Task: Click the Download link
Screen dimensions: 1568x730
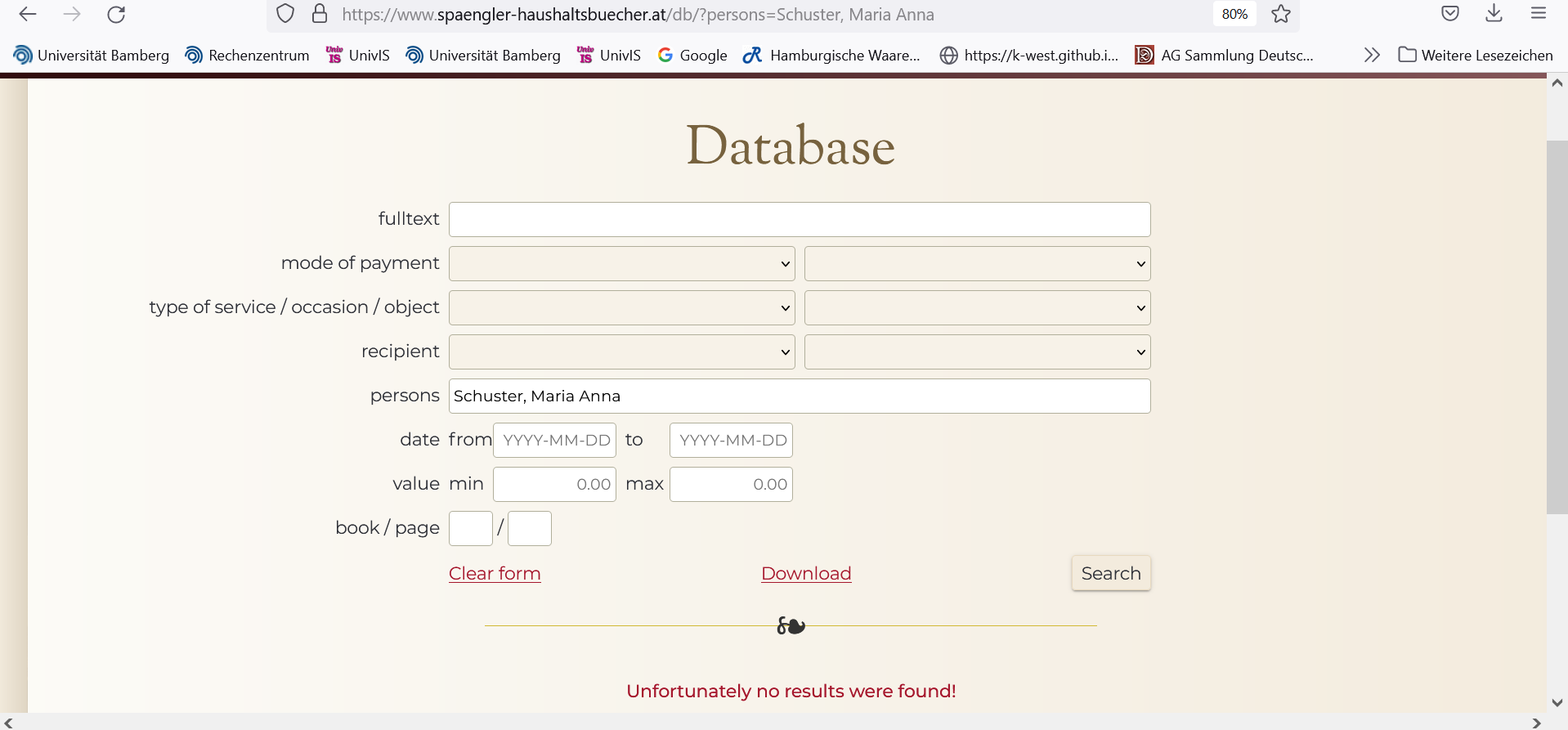Action: pyautogui.click(x=806, y=573)
